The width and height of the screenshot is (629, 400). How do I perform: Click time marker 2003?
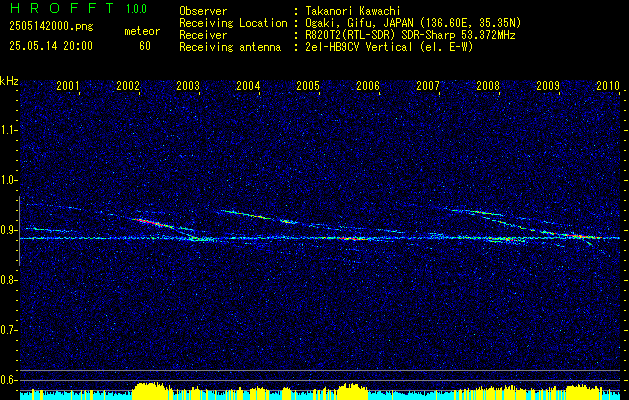[188, 85]
